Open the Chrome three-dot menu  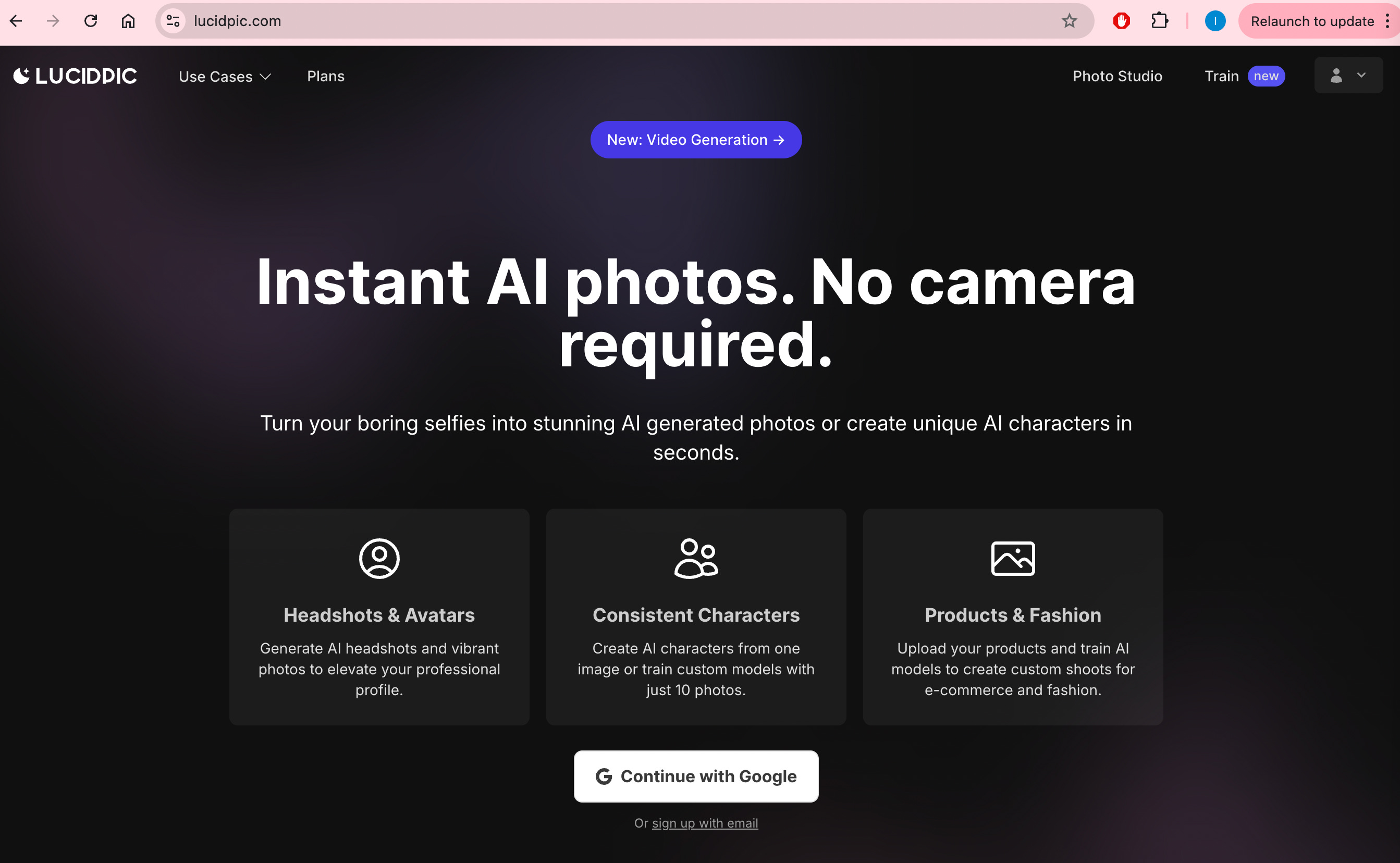click(x=1387, y=21)
